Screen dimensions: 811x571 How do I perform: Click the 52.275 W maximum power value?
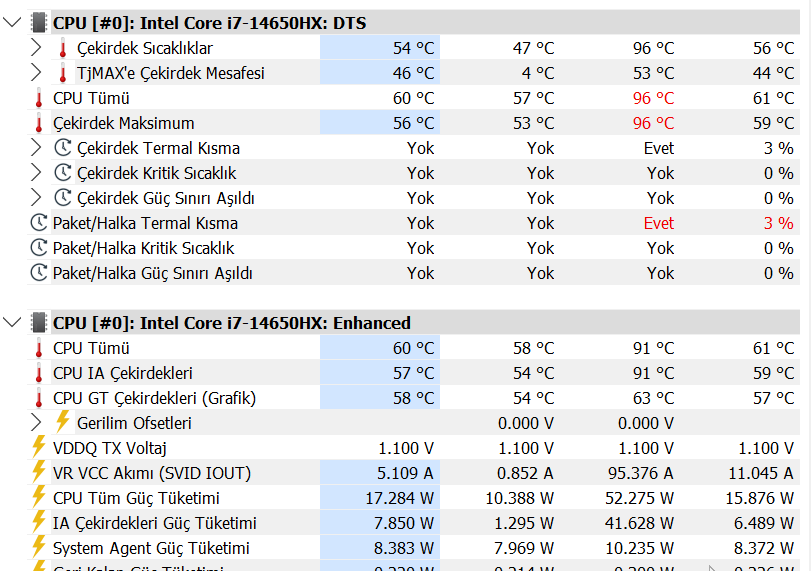(639, 498)
